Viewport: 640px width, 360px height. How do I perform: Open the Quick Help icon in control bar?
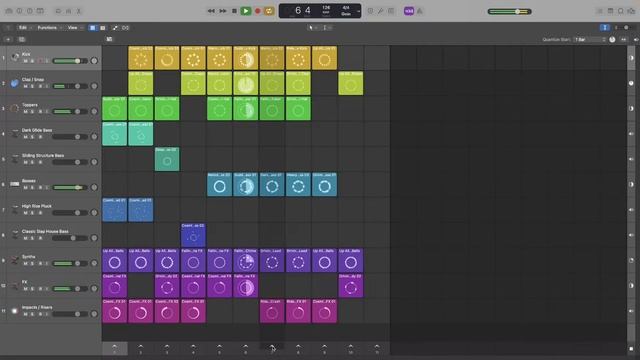click(x=29, y=11)
